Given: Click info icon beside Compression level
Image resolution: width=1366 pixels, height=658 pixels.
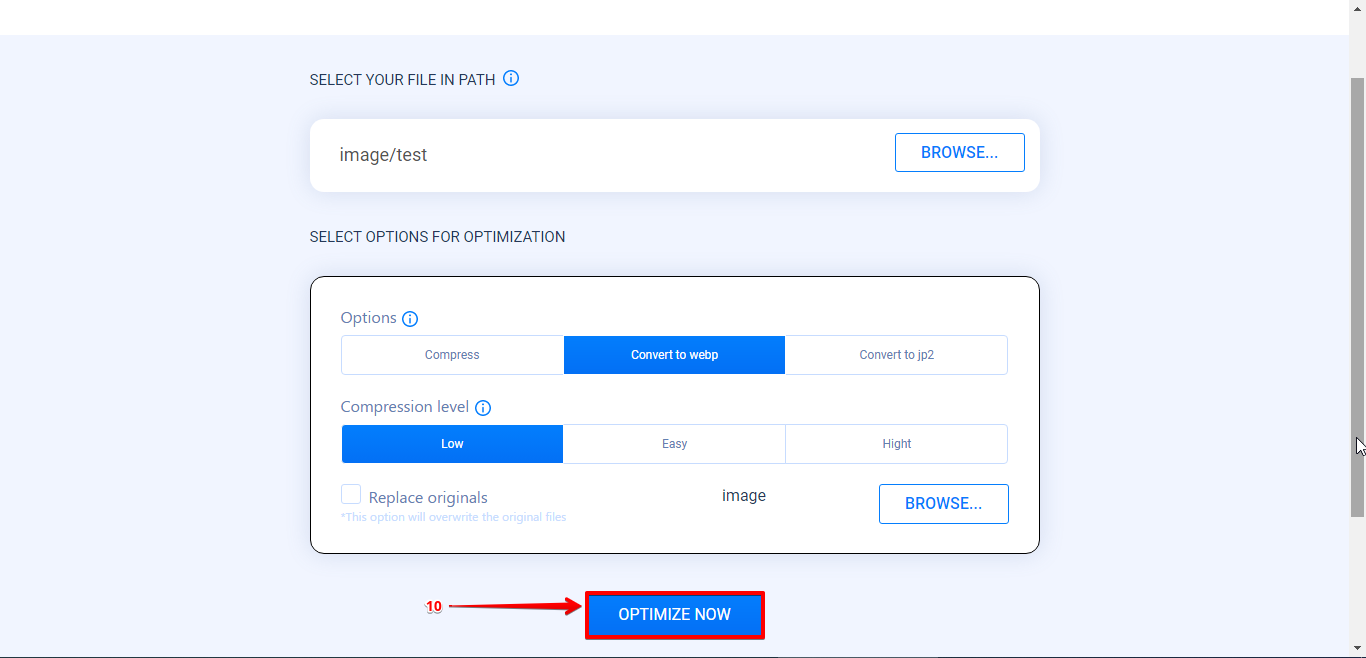Looking at the screenshot, I should click(x=483, y=408).
